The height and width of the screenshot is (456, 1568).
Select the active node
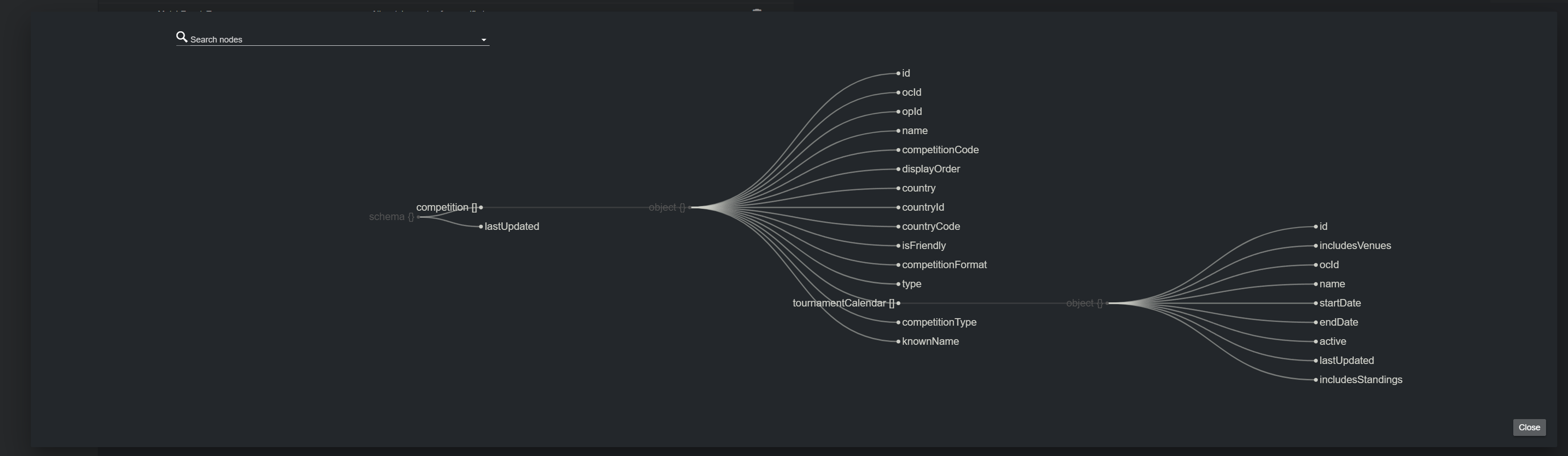[x=1332, y=342]
